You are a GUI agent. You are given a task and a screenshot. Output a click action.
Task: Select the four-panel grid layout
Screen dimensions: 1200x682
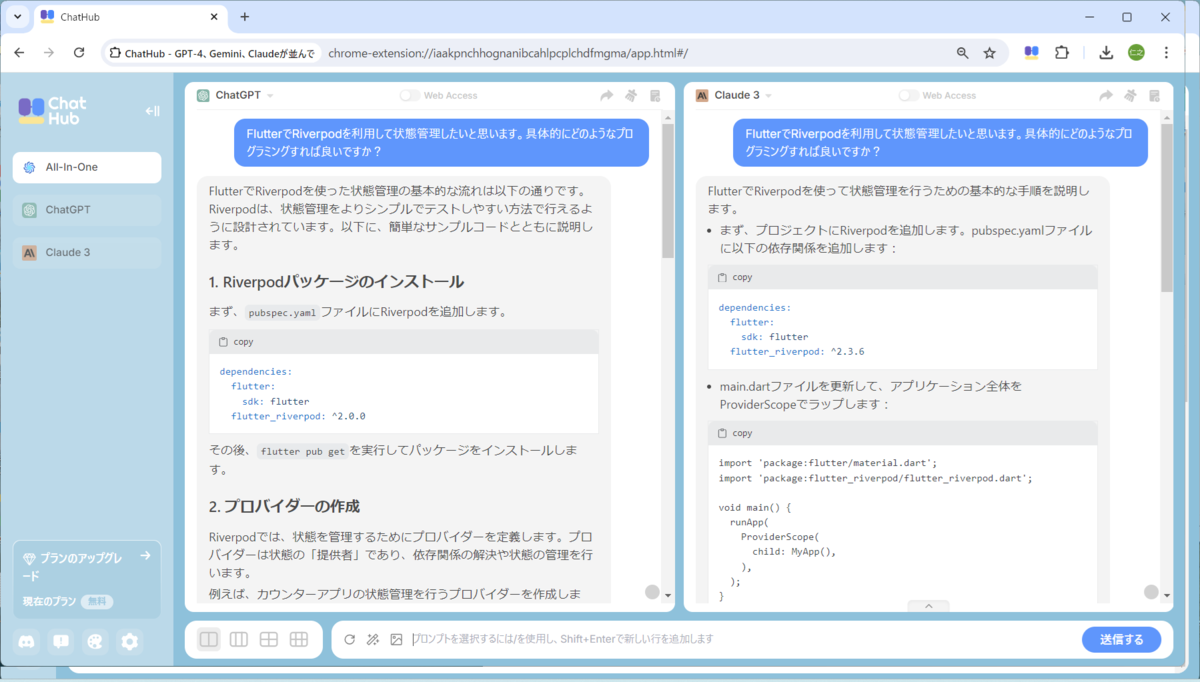click(x=269, y=639)
